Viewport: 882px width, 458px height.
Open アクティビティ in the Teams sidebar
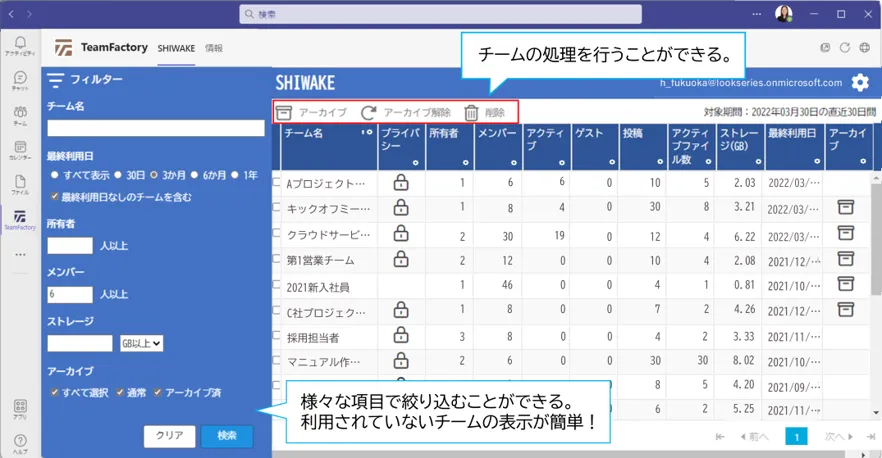[19, 45]
